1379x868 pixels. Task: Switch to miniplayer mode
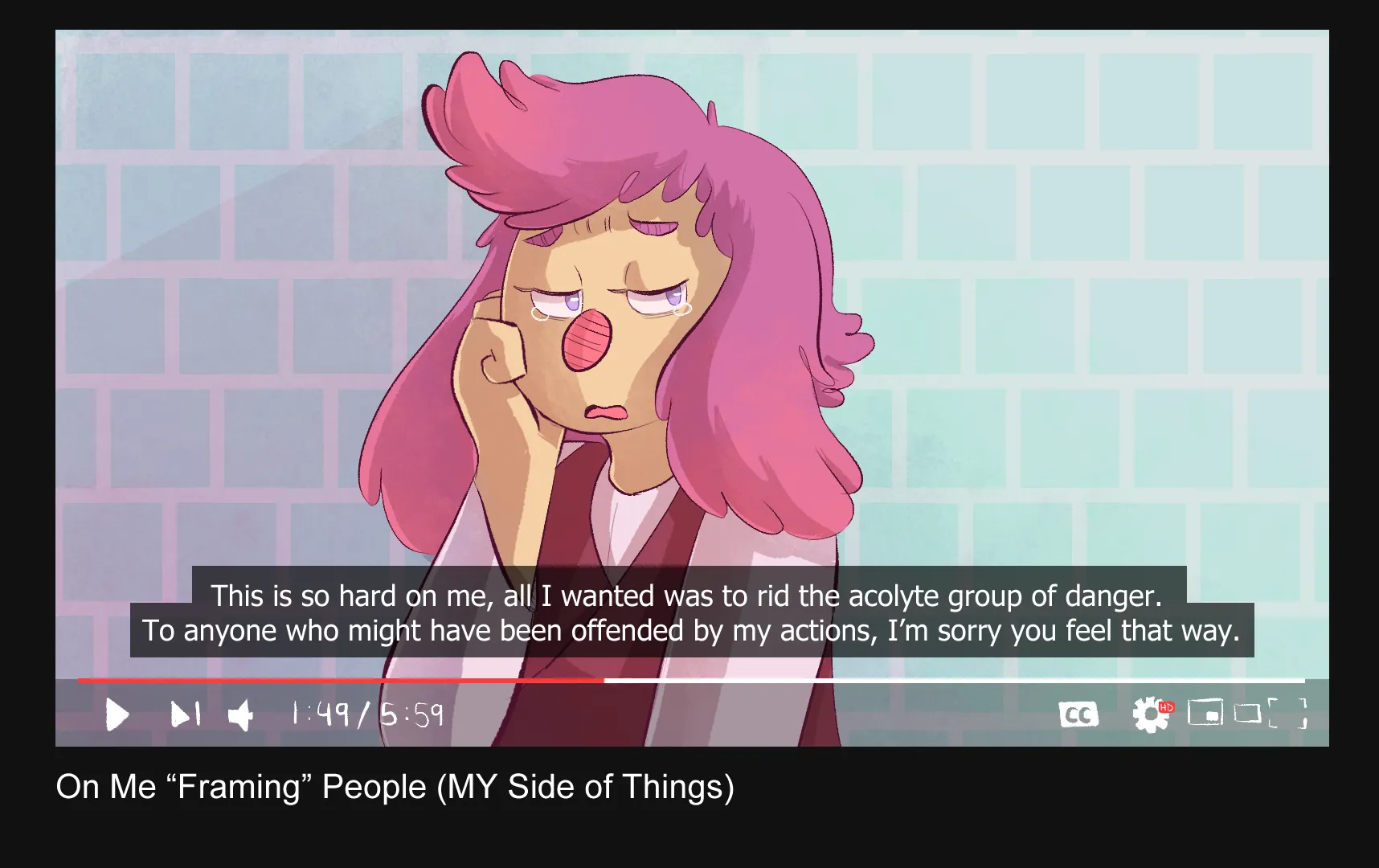pos(1205,712)
